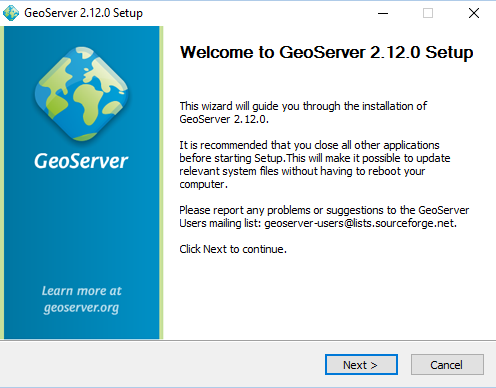The image size is (496, 388).
Task: Click the large GeoServer globe logo
Action: coord(81,93)
